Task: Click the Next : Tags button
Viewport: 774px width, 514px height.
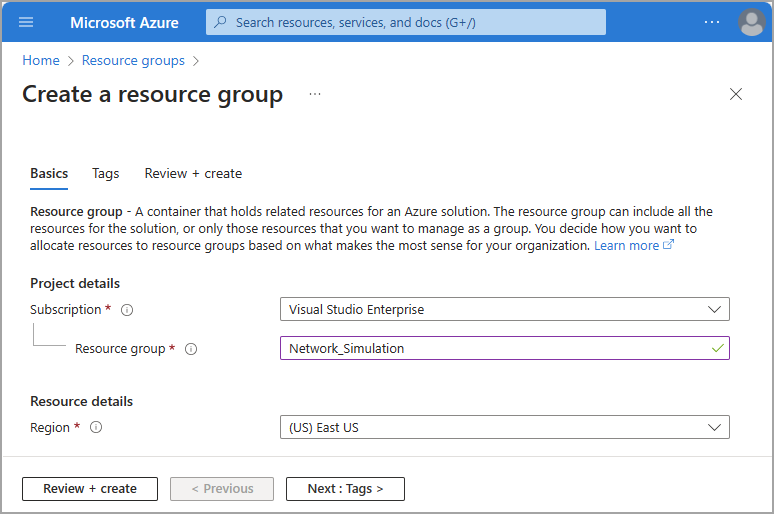Action: click(345, 489)
